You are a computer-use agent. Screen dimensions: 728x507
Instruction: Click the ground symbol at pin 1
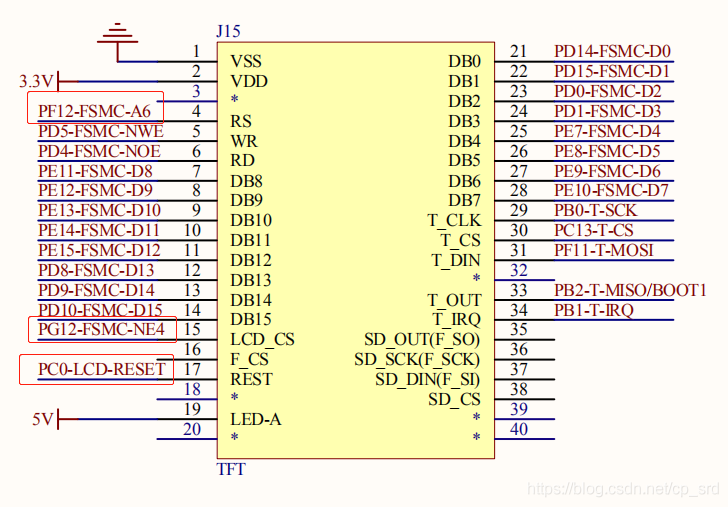click(117, 41)
